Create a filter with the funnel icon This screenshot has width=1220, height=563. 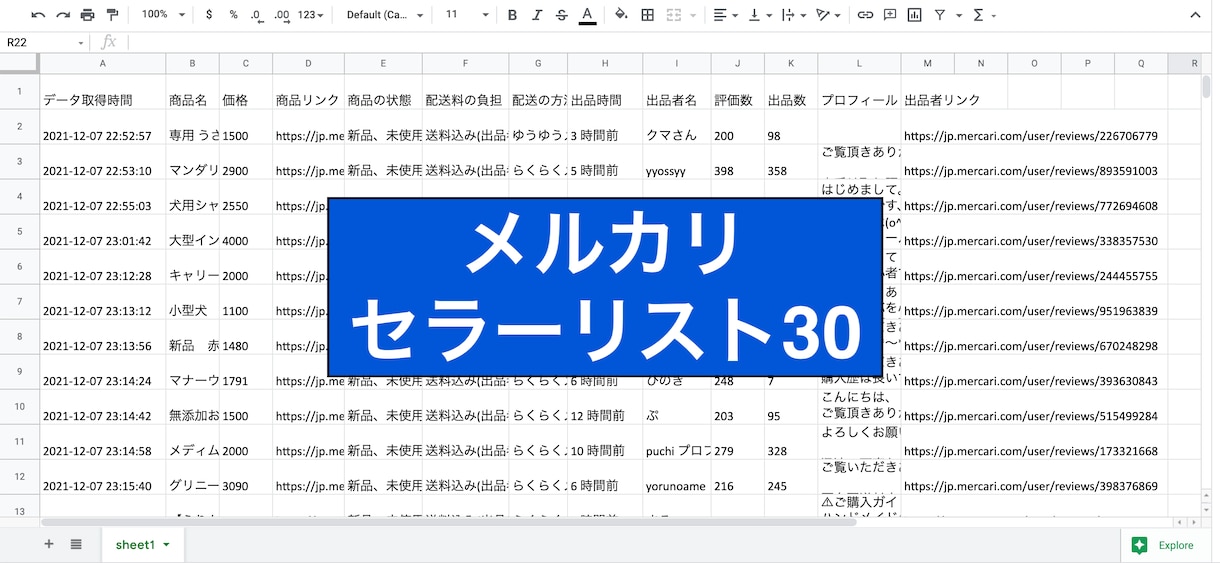[x=940, y=15]
